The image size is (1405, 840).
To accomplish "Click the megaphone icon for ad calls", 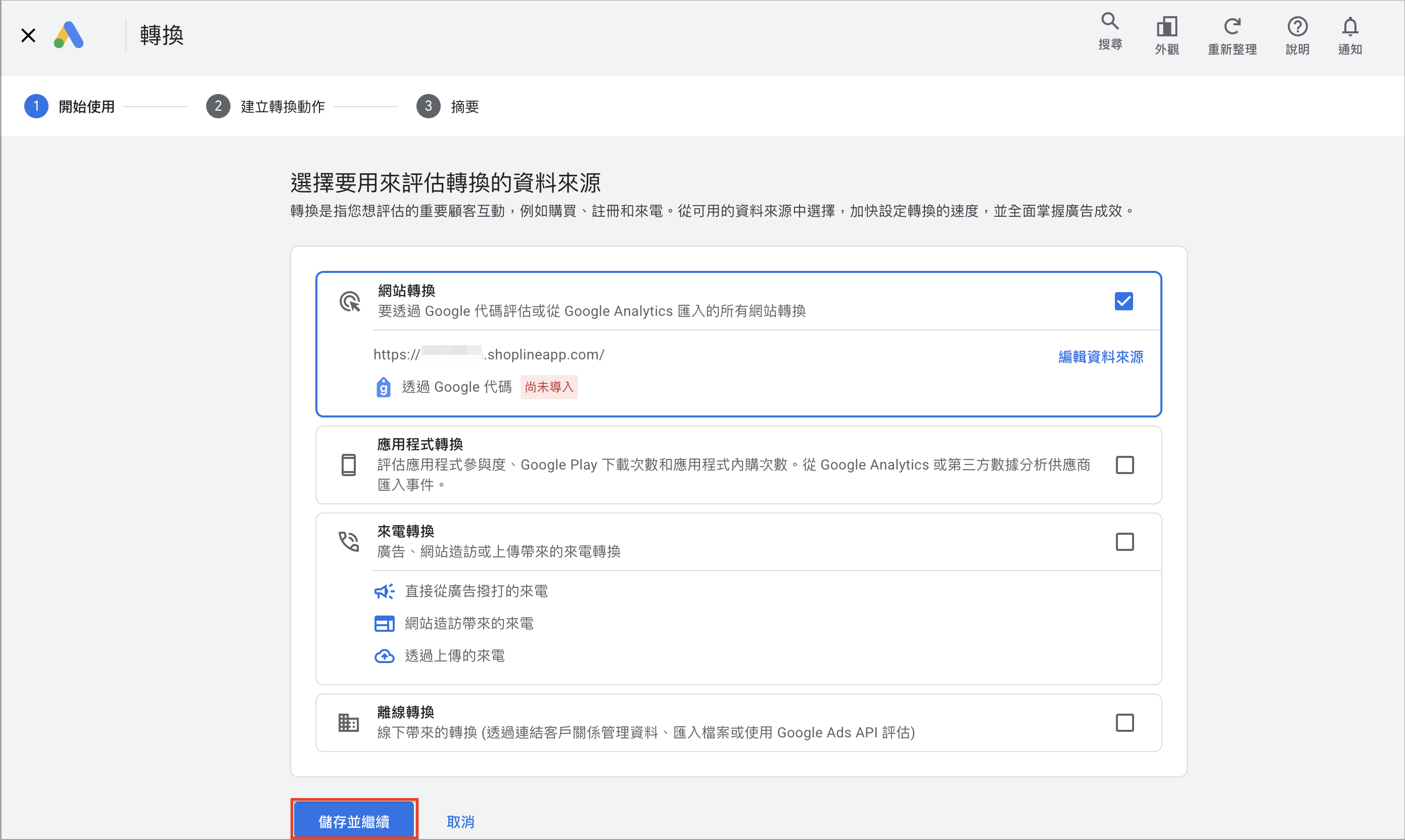I will (384, 591).
